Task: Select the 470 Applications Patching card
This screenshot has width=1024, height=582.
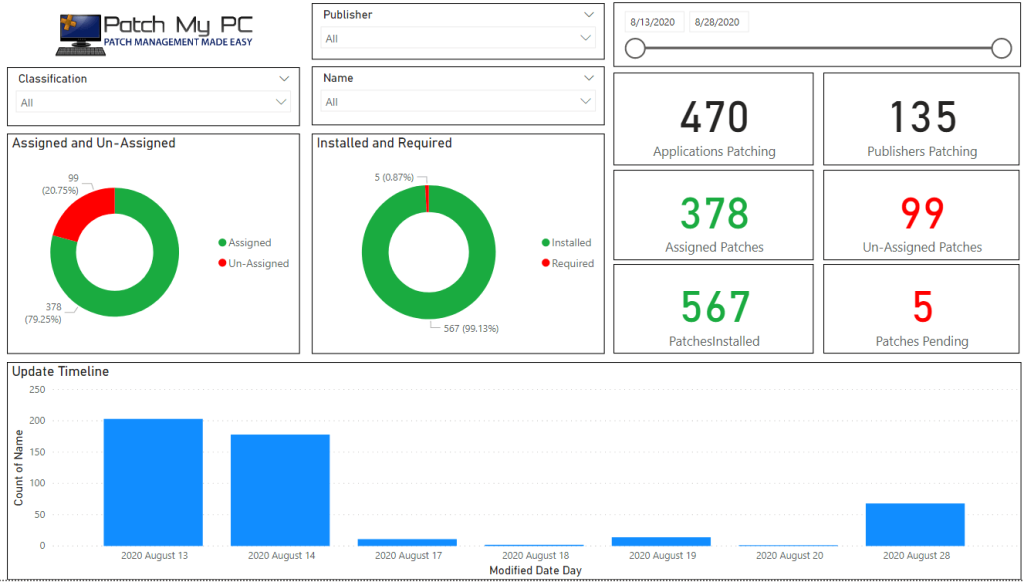Action: coord(713,119)
